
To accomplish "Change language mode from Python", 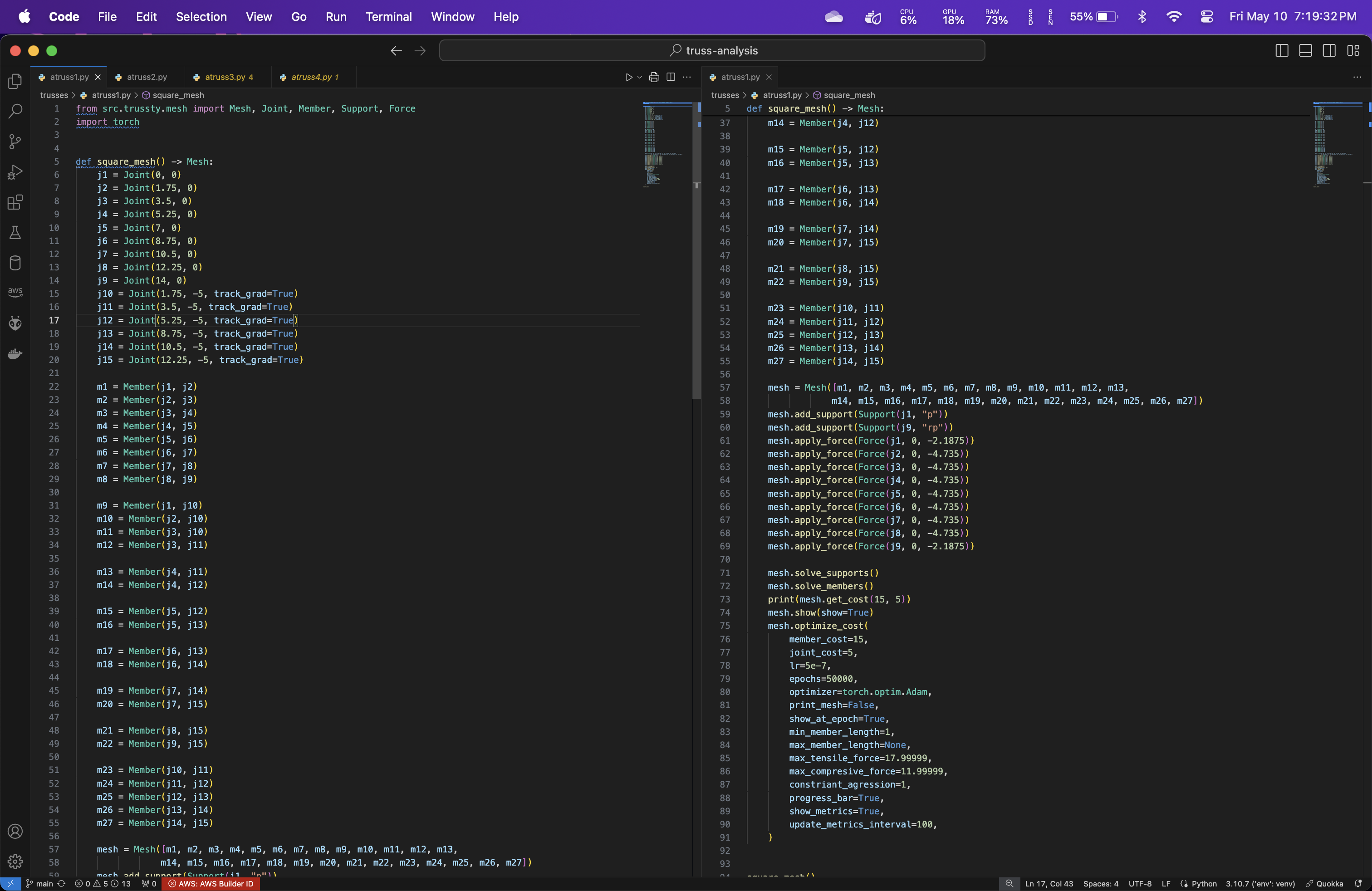I will (x=1204, y=883).
